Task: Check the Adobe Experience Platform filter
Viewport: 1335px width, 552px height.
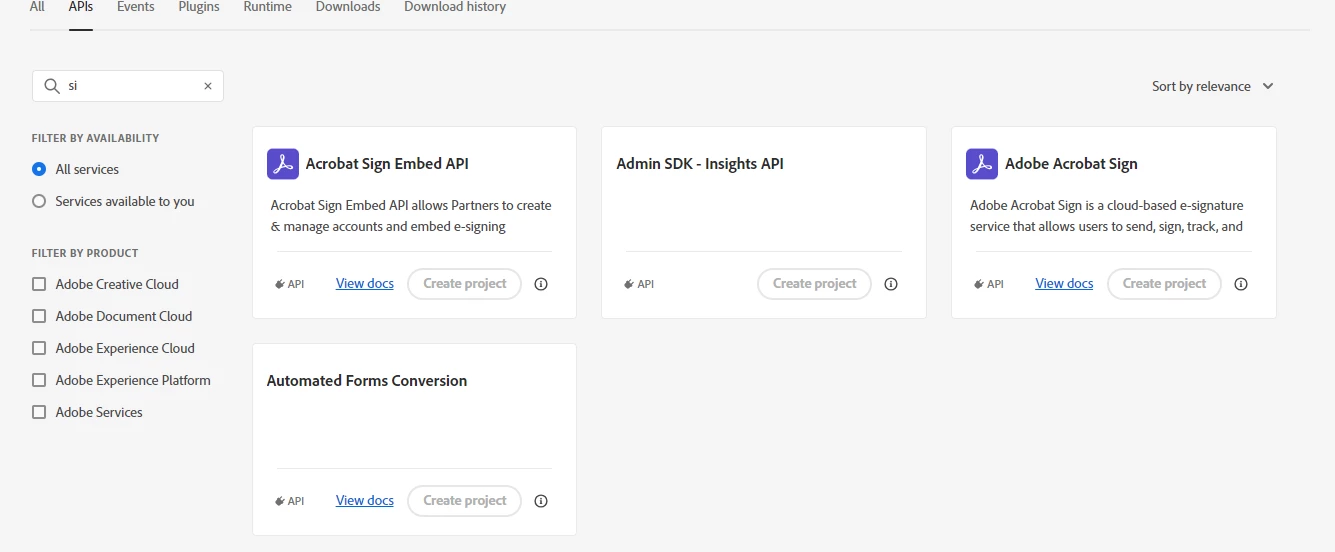Action: 39,380
